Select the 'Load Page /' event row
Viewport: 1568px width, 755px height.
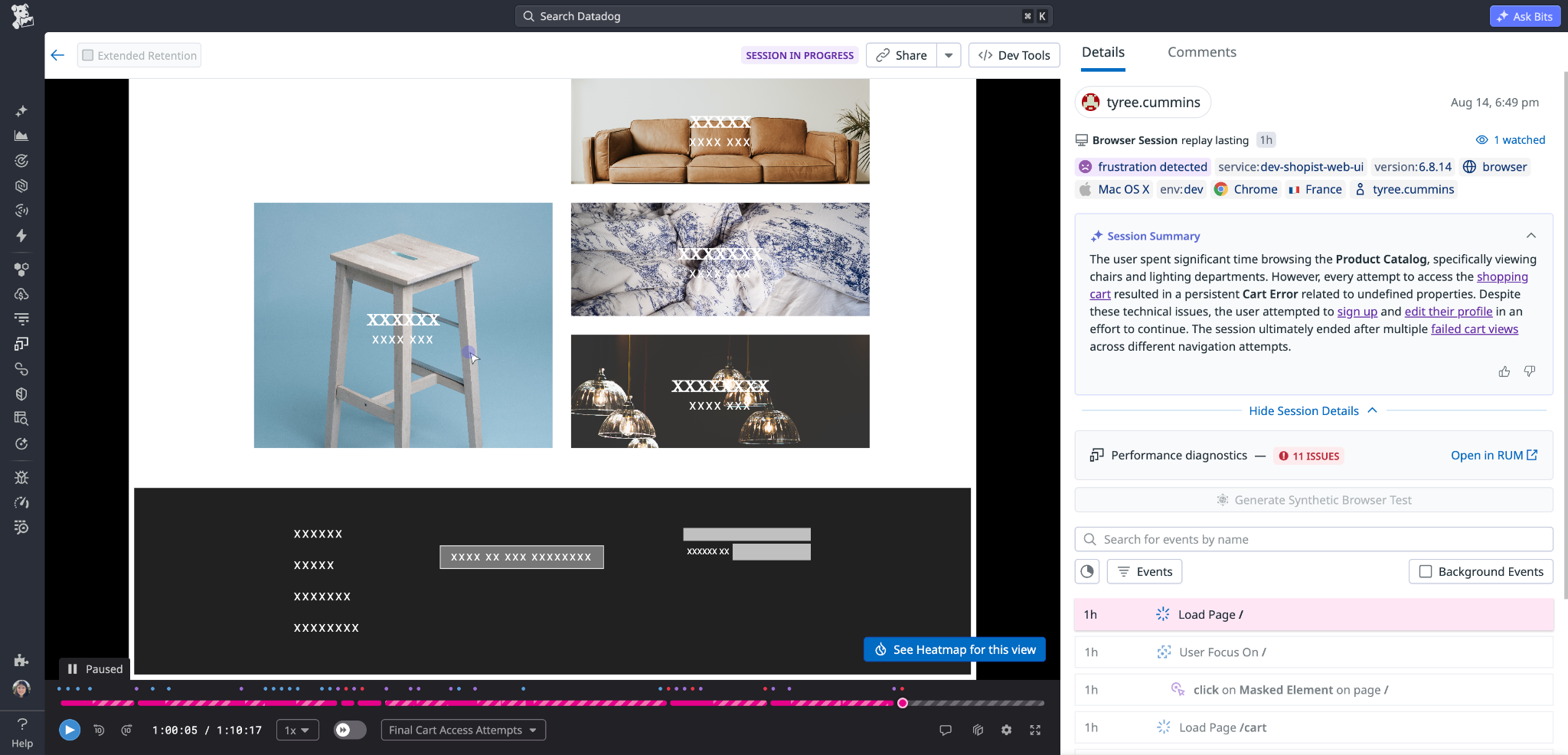(x=1314, y=614)
